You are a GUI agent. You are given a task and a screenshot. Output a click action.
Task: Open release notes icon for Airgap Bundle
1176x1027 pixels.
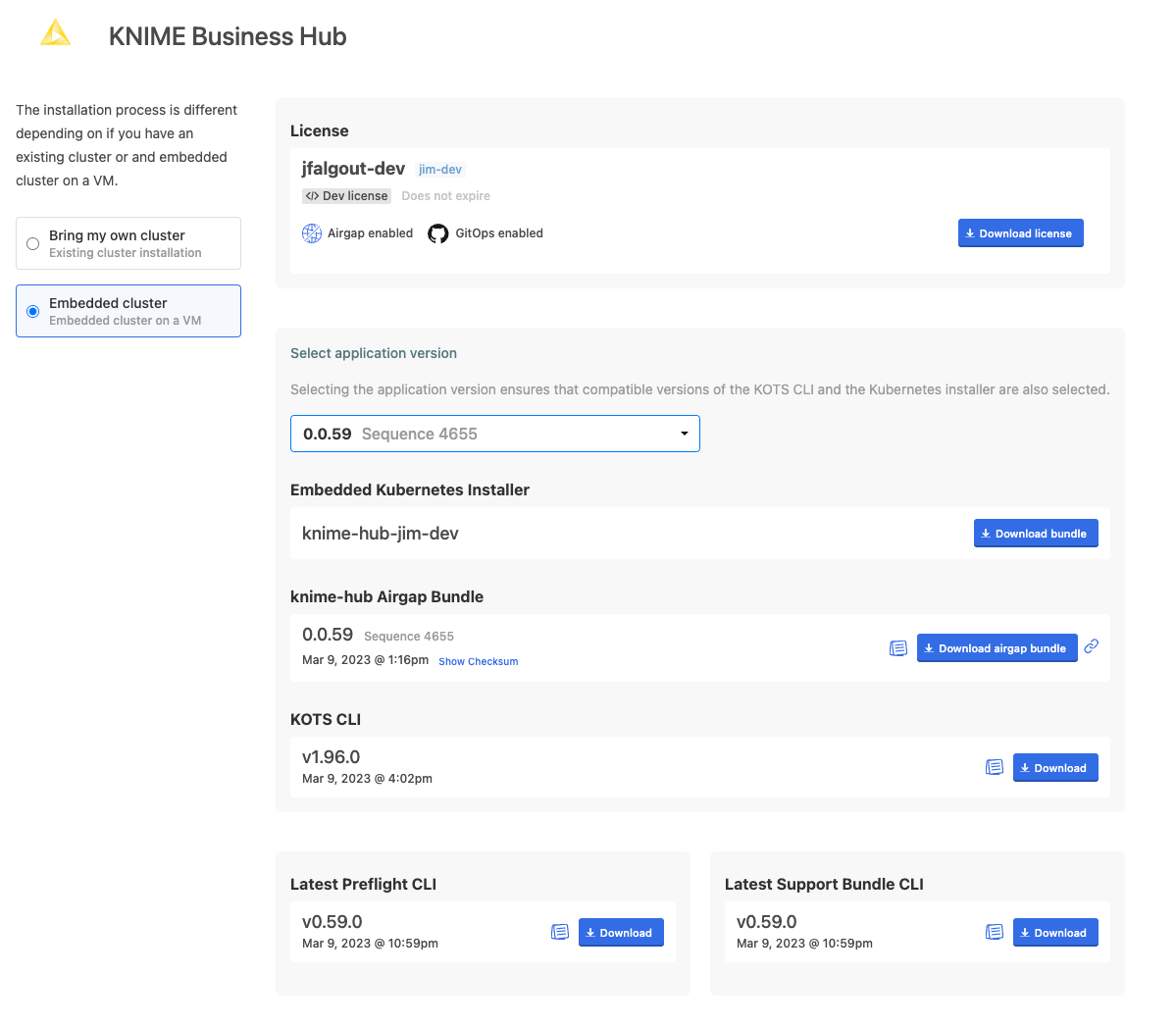pyautogui.click(x=897, y=648)
